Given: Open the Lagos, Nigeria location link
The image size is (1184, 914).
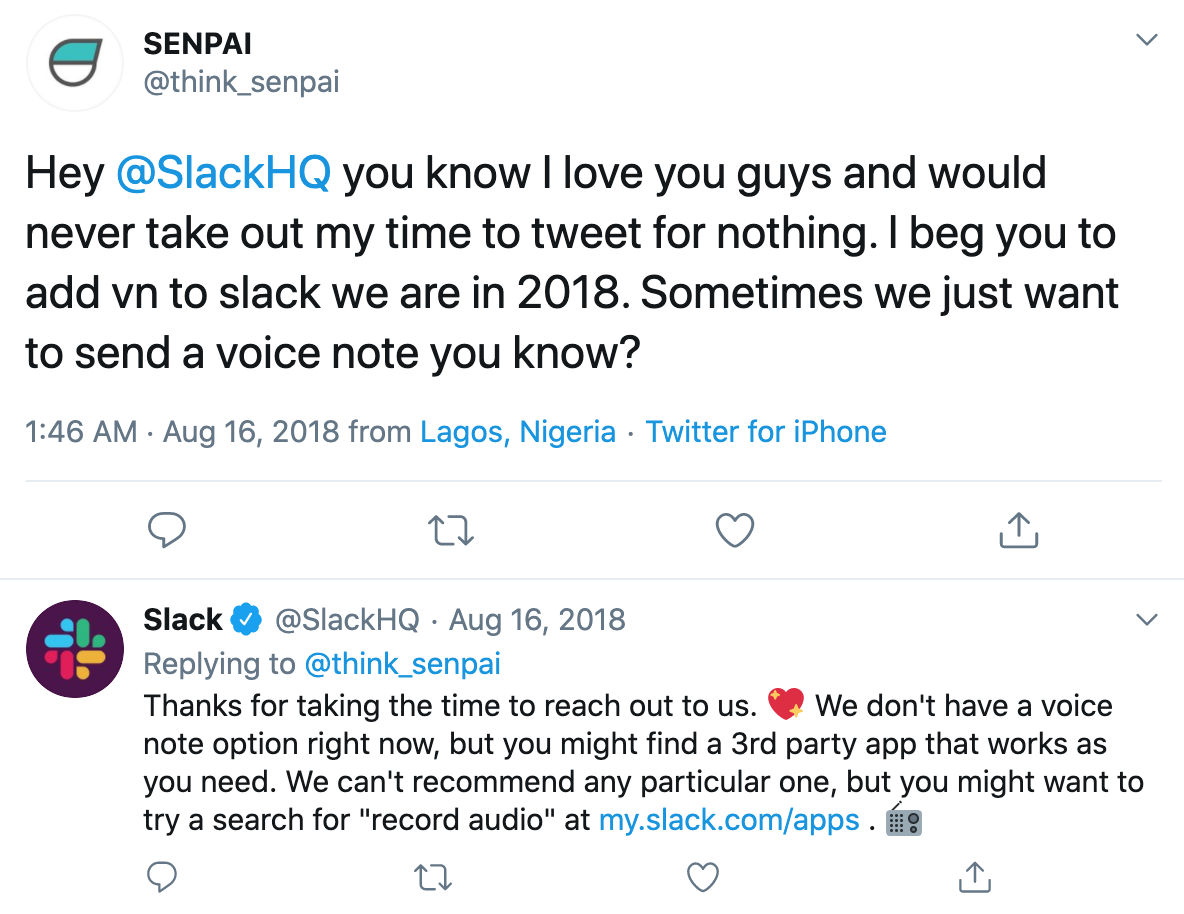Looking at the screenshot, I should (x=518, y=432).
